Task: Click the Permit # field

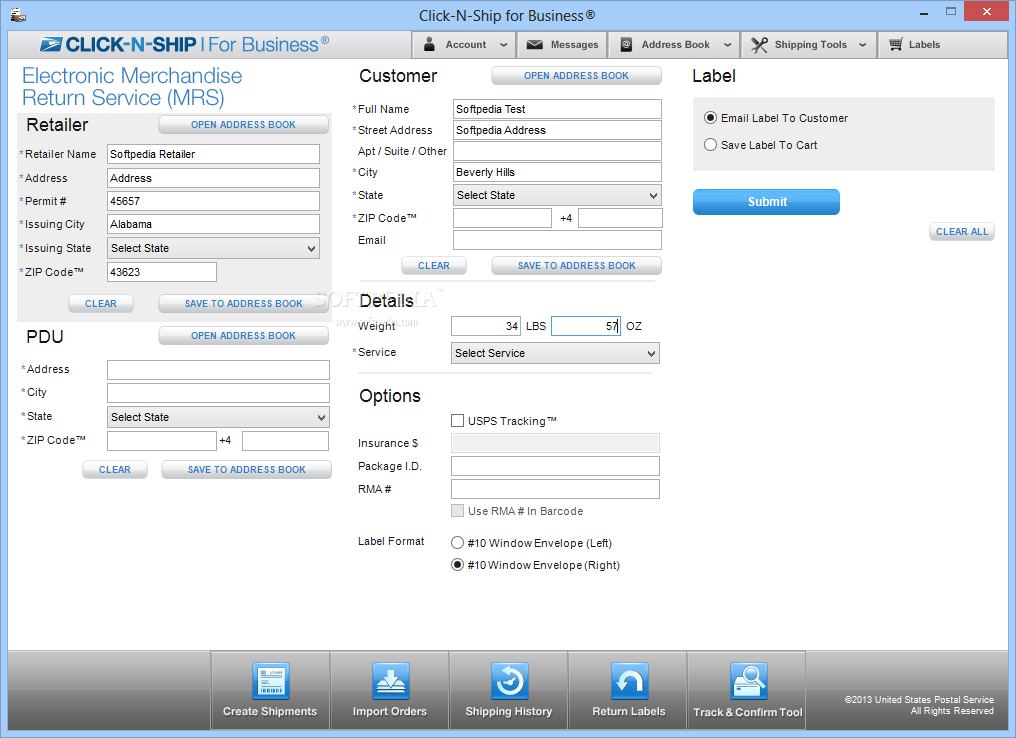Action: pyautogui.click(x=213, y=201)
